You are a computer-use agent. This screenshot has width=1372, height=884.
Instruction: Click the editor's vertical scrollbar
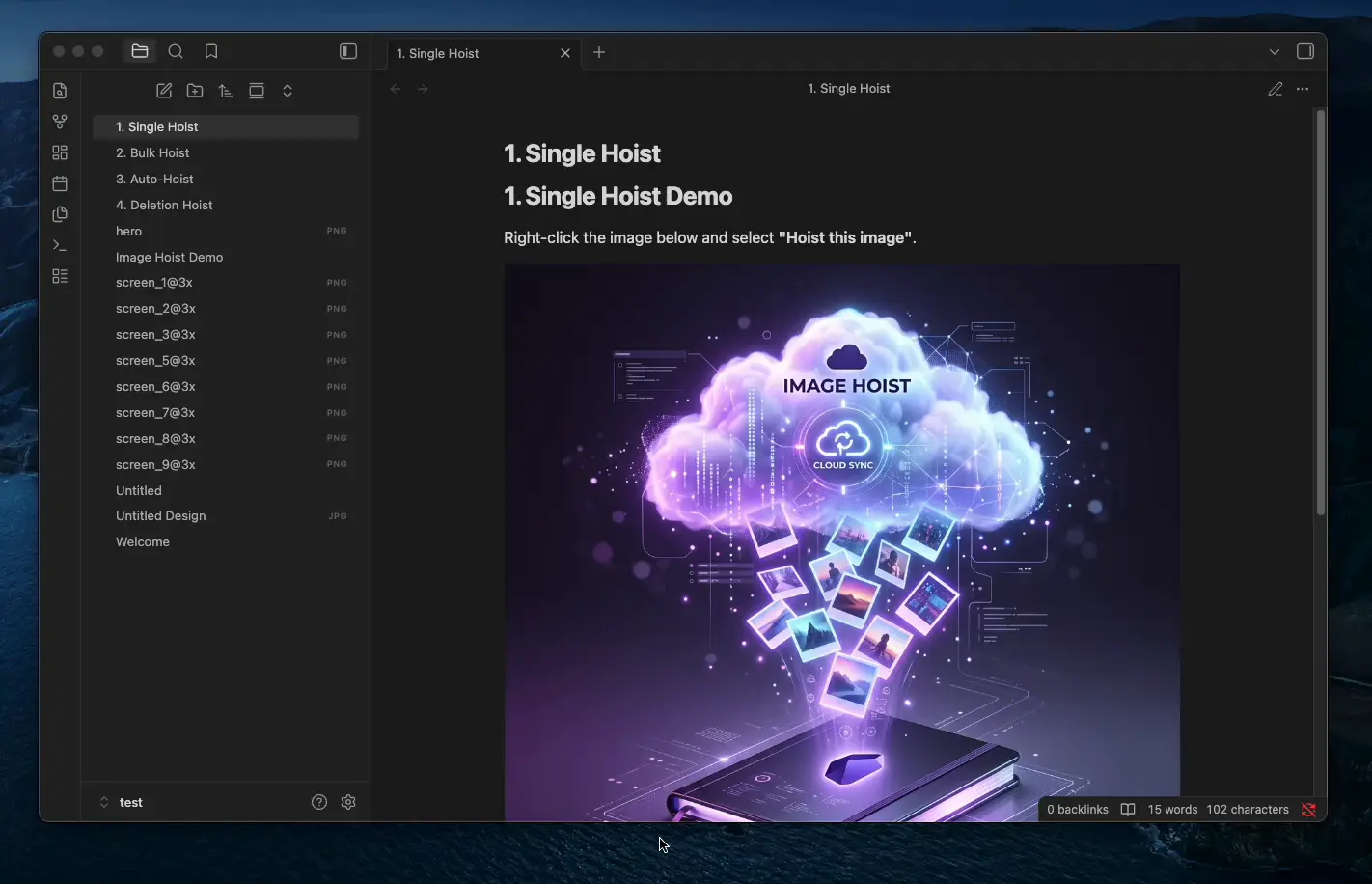coord(1321,313)
